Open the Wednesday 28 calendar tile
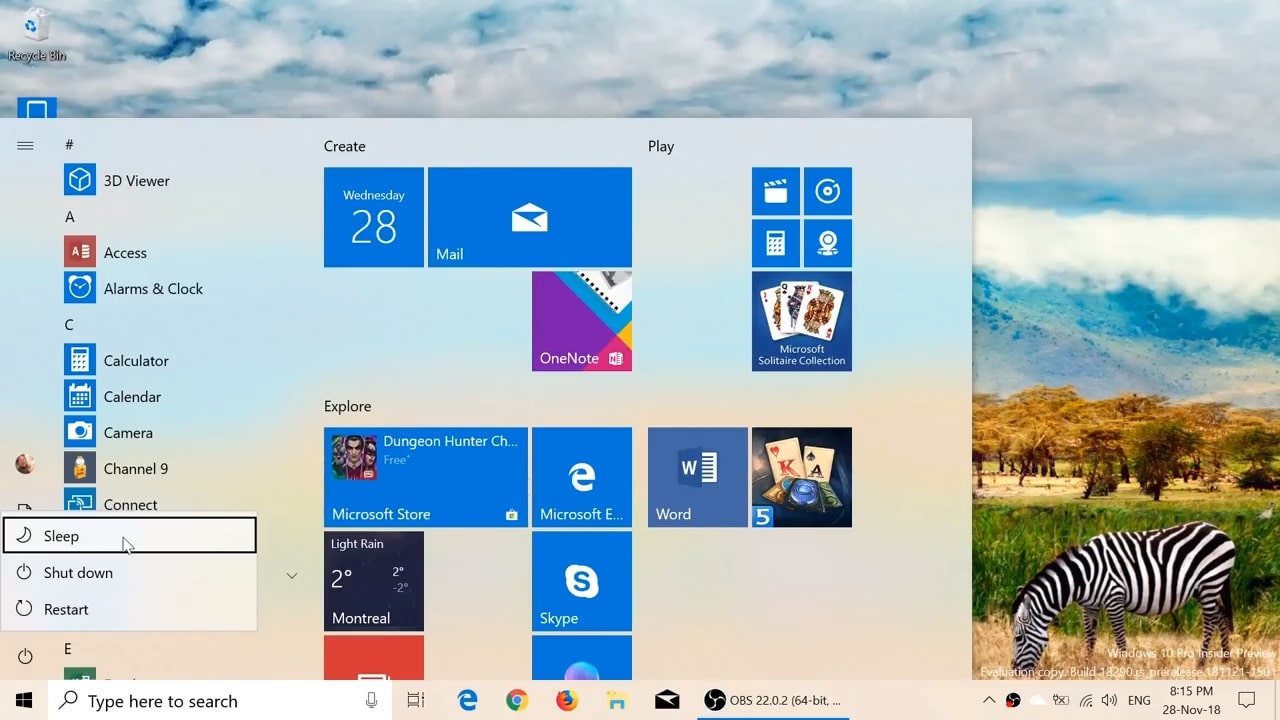This screenshot has width=1280, height=720. point(374,217)
